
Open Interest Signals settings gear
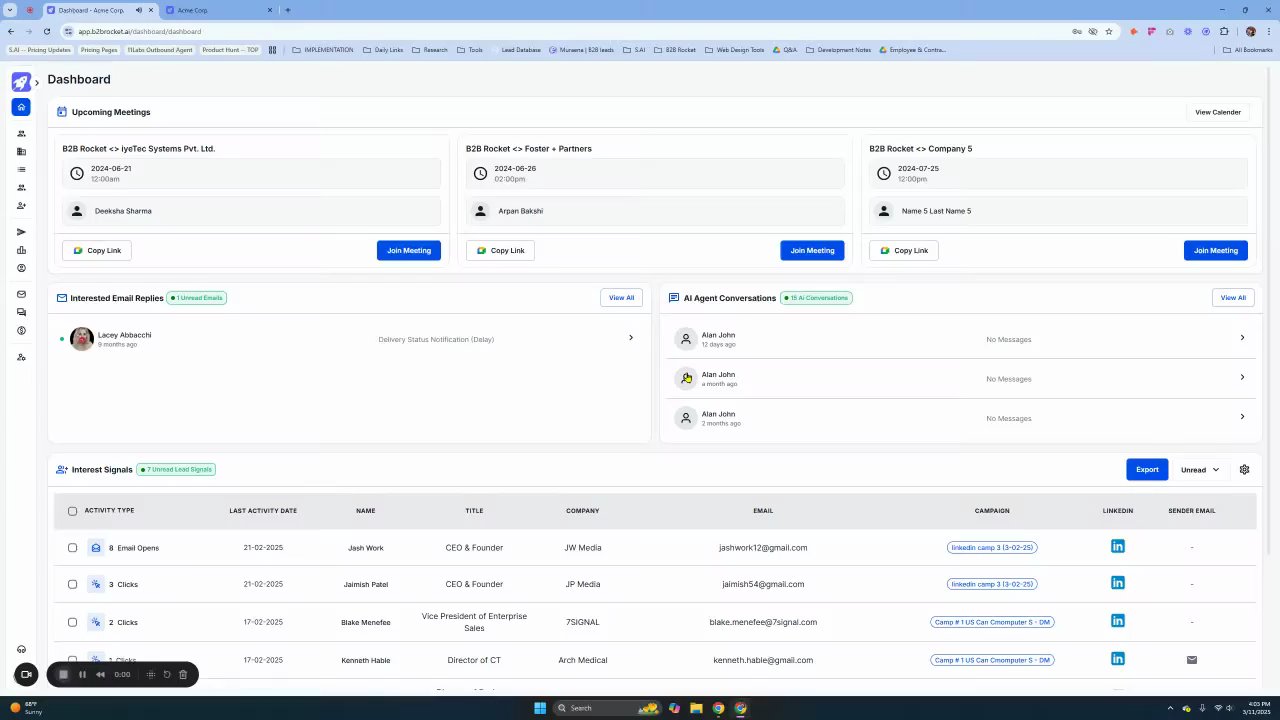[1244, 469]
